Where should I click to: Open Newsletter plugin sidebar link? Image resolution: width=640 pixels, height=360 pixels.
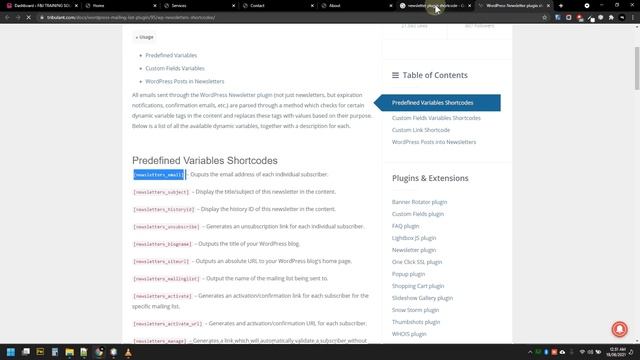(414, 250)
